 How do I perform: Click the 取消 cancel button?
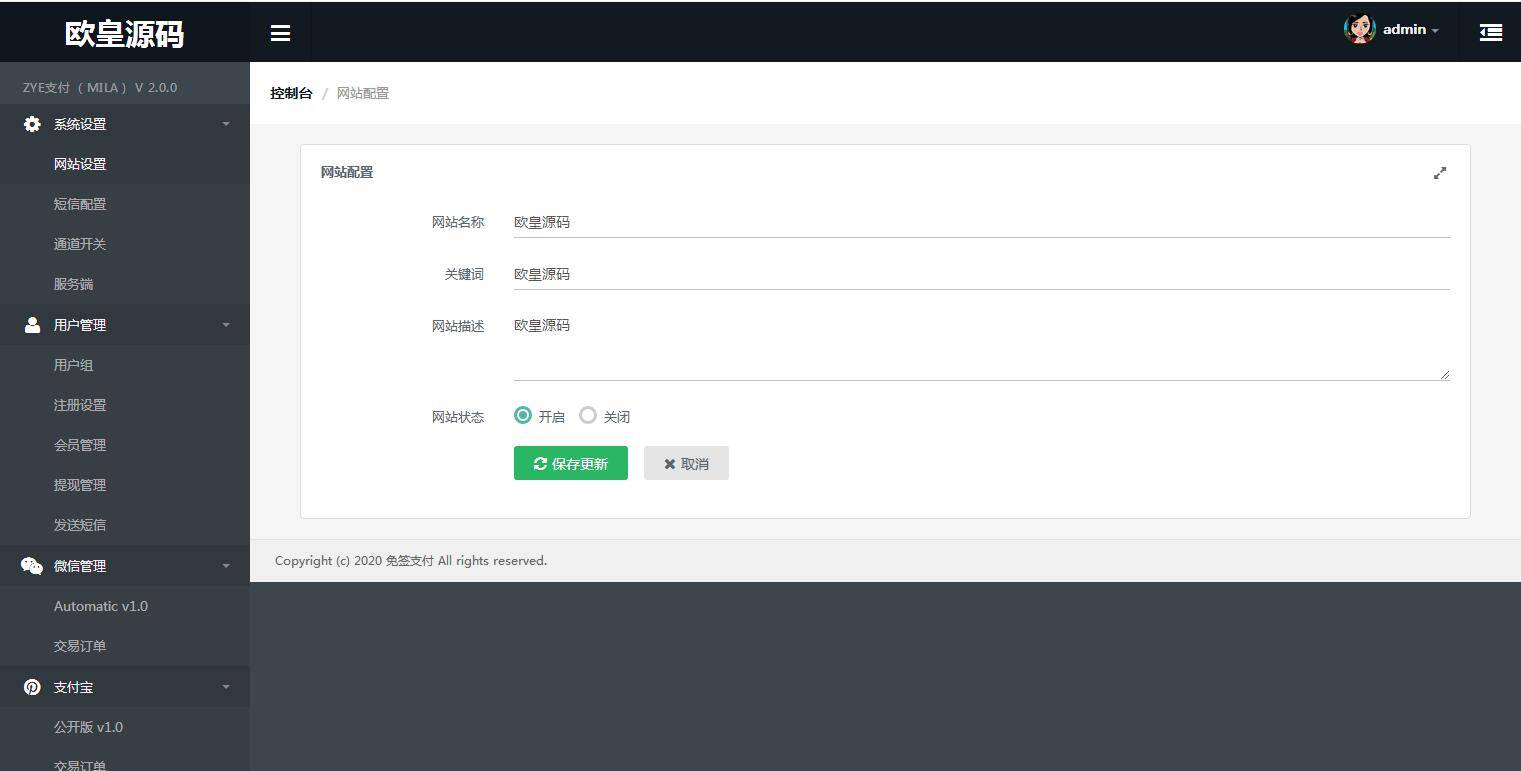(x=686, y=462)
